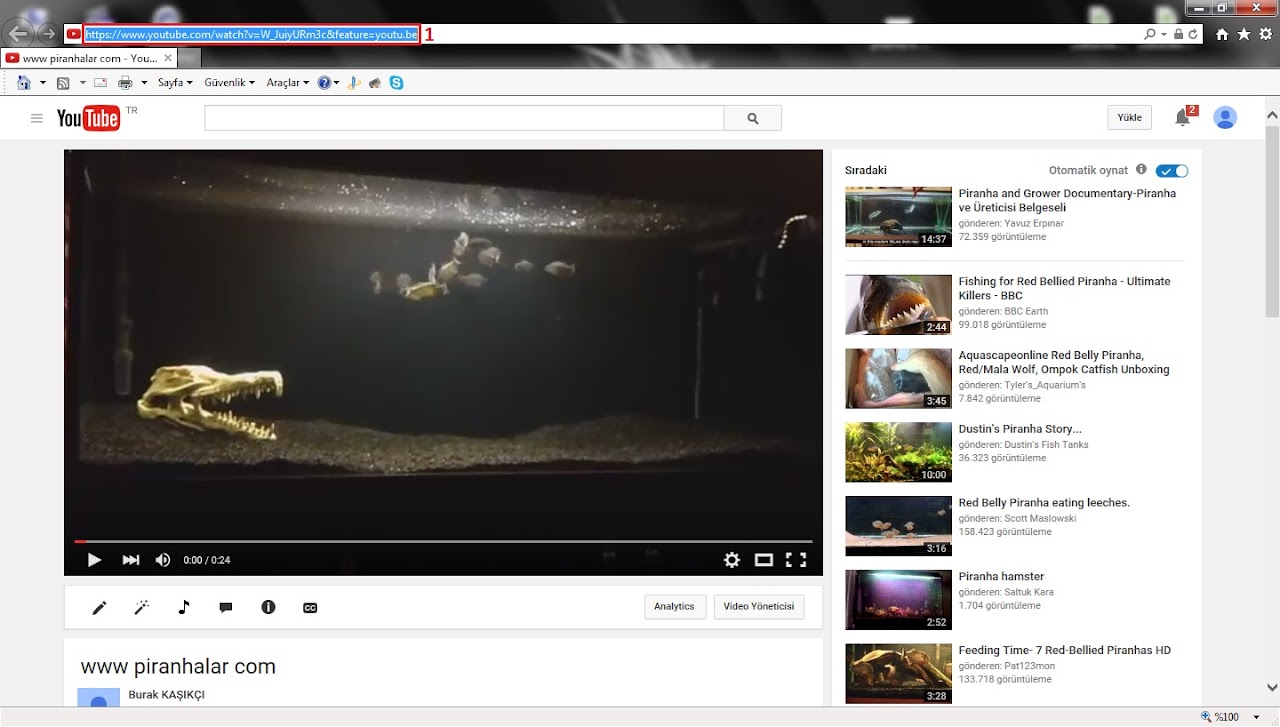
Task: Open the Sayfa menu
Action: point(176,83)
